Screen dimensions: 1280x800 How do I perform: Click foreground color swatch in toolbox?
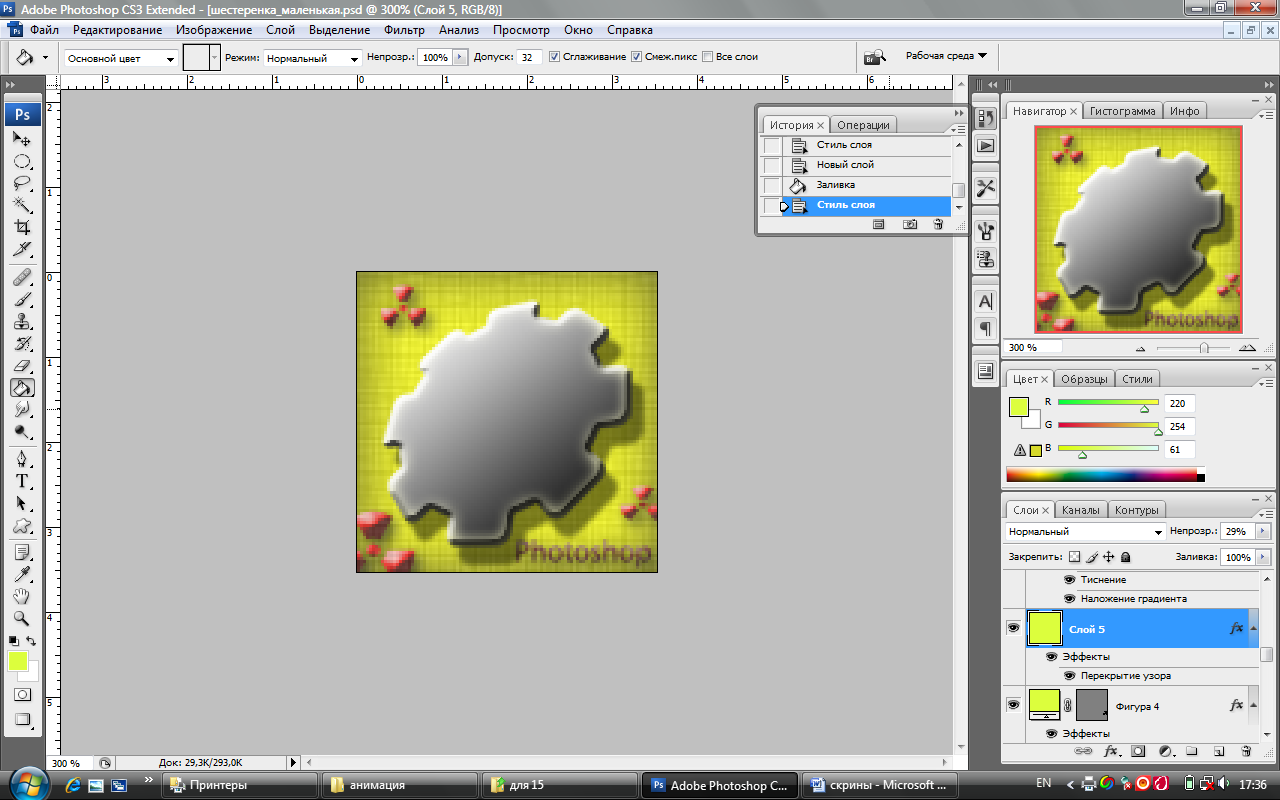(x=18, y=661)
